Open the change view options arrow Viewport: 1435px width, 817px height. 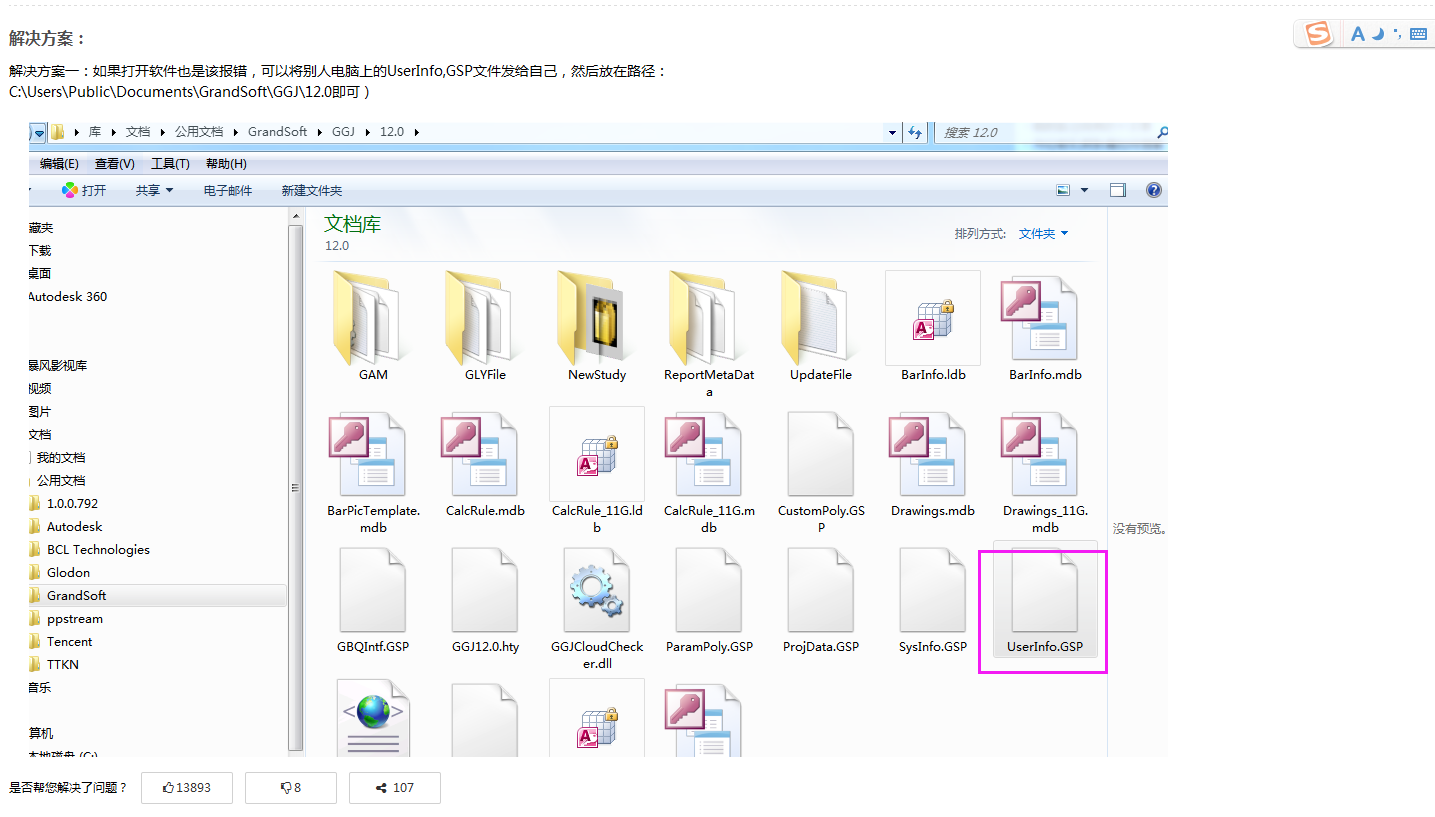(x=1084, y=190)
